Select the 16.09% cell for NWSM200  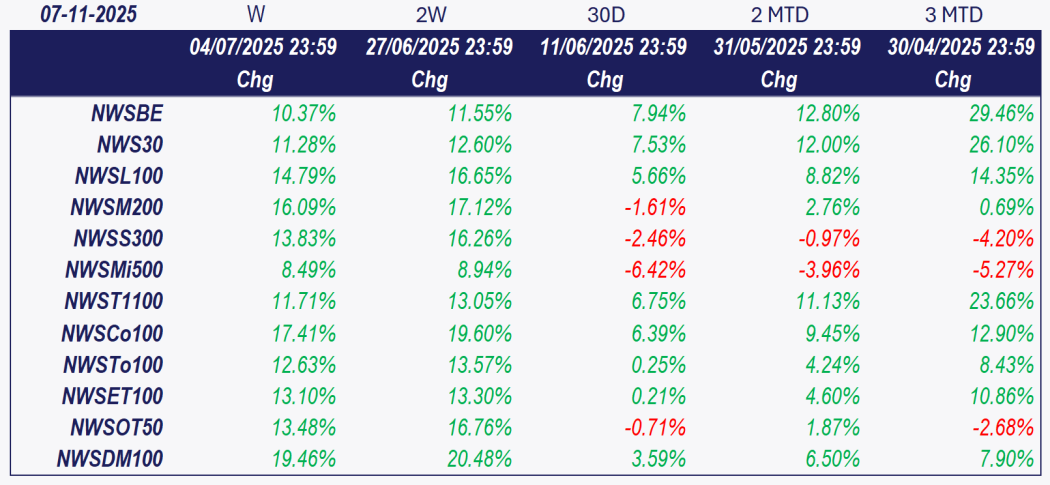click(x=304, y=207)
